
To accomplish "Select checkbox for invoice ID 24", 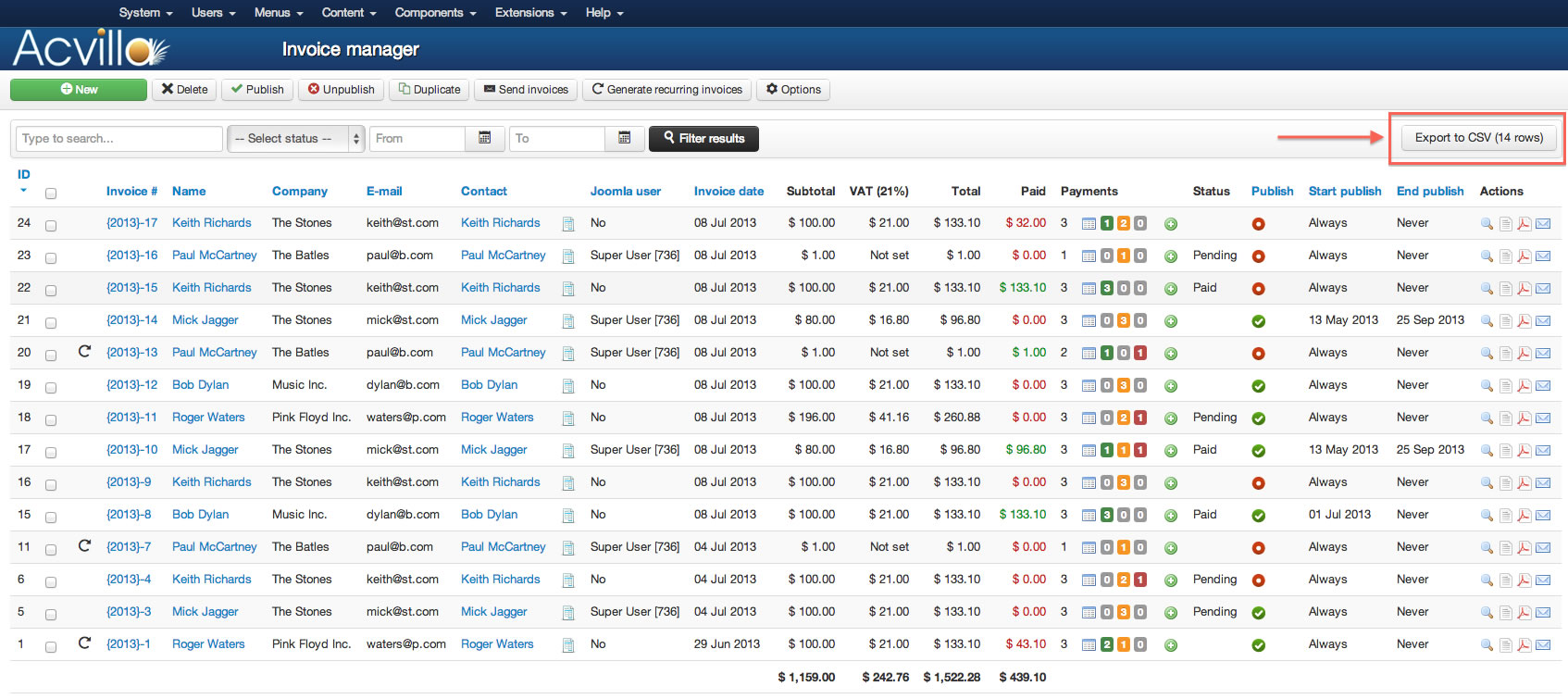I will click(x=51, y=226).
